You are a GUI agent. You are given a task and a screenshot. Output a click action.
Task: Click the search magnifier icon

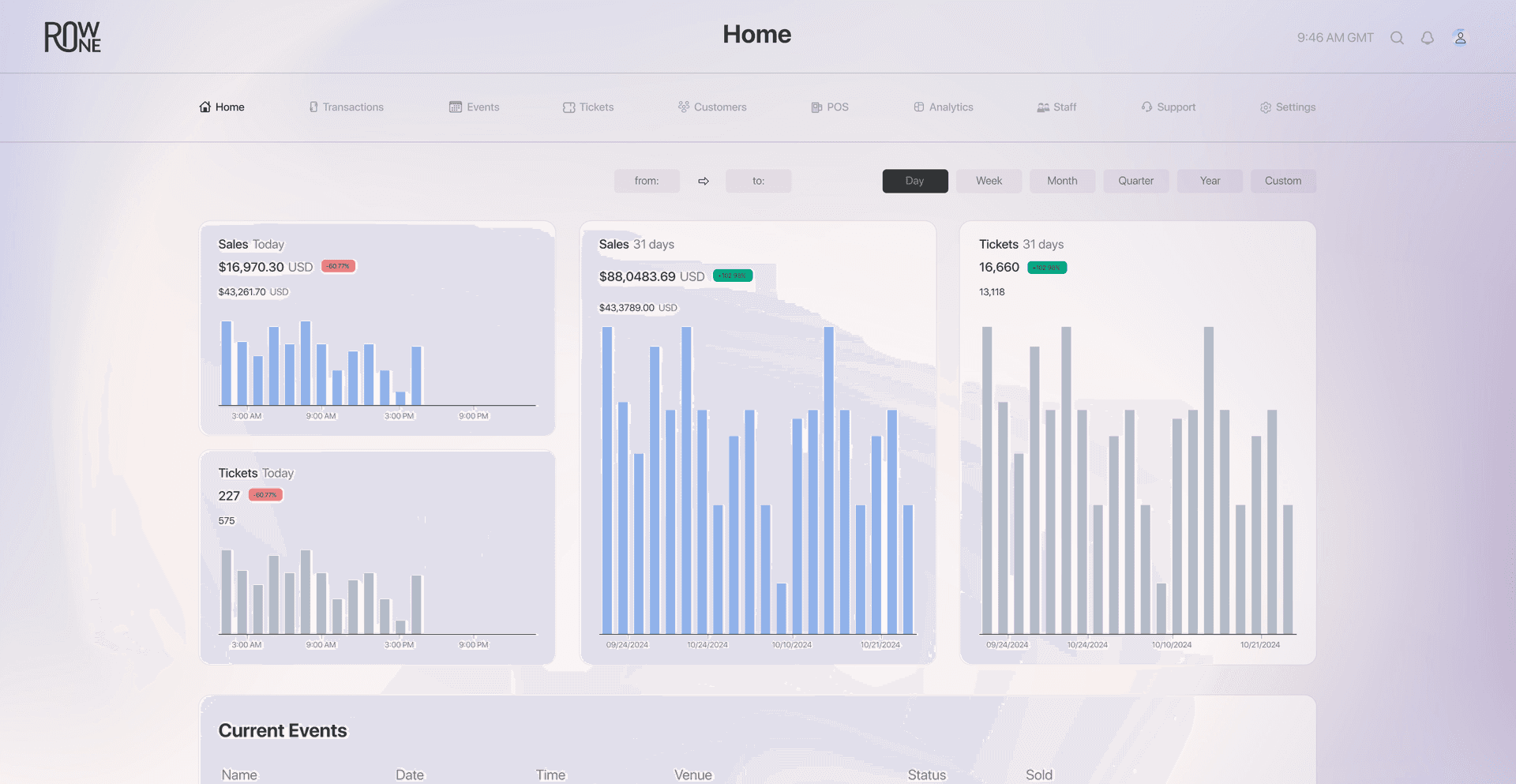pyautogui.click(x=1397, y=38)
